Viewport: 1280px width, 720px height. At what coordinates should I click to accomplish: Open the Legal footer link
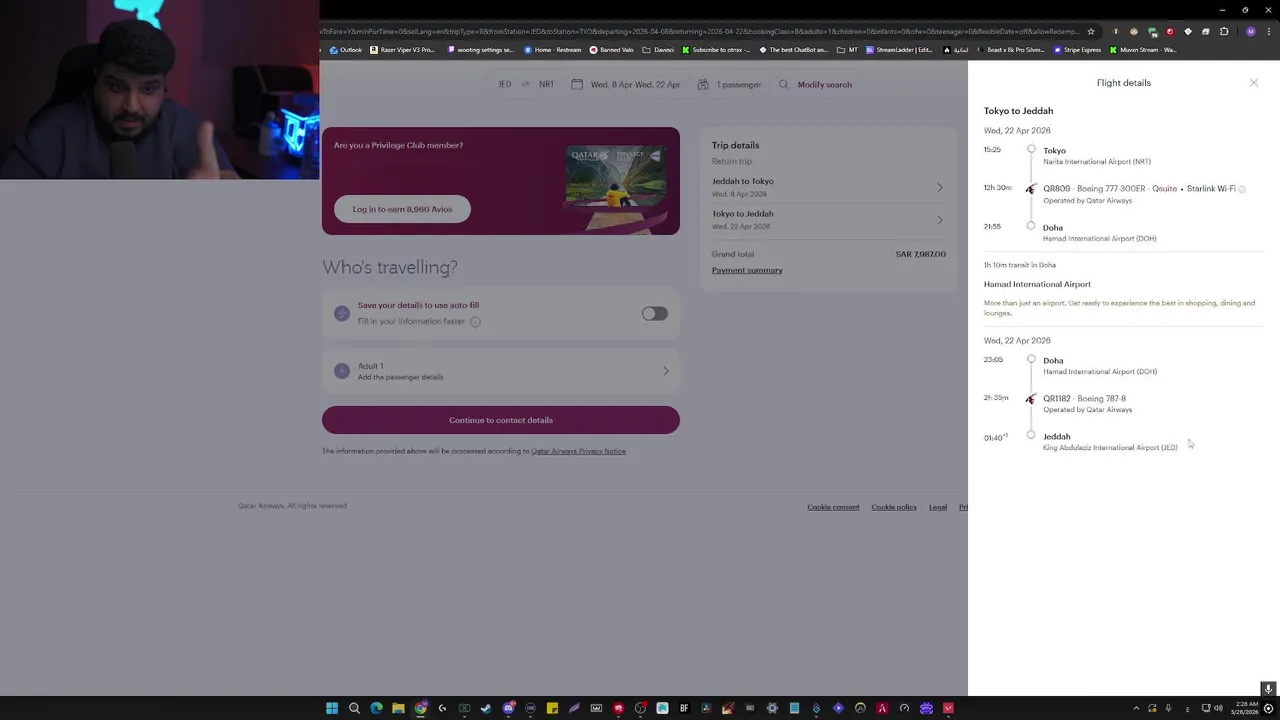[937, 507]
